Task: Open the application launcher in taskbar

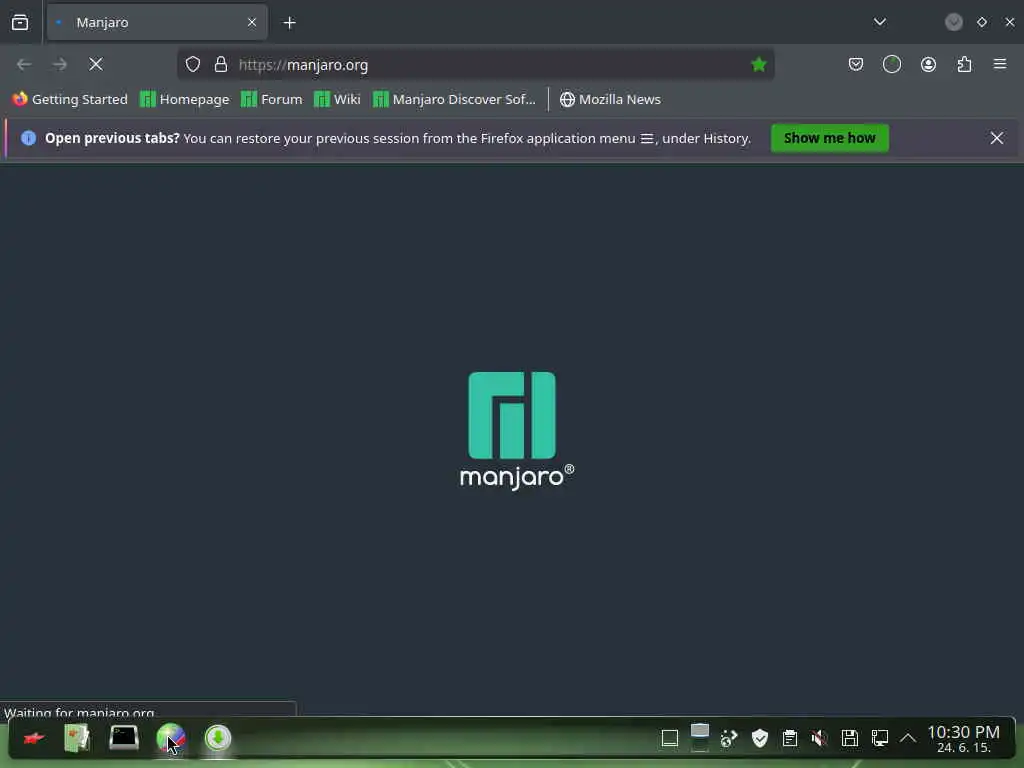Action: point(33,739)
